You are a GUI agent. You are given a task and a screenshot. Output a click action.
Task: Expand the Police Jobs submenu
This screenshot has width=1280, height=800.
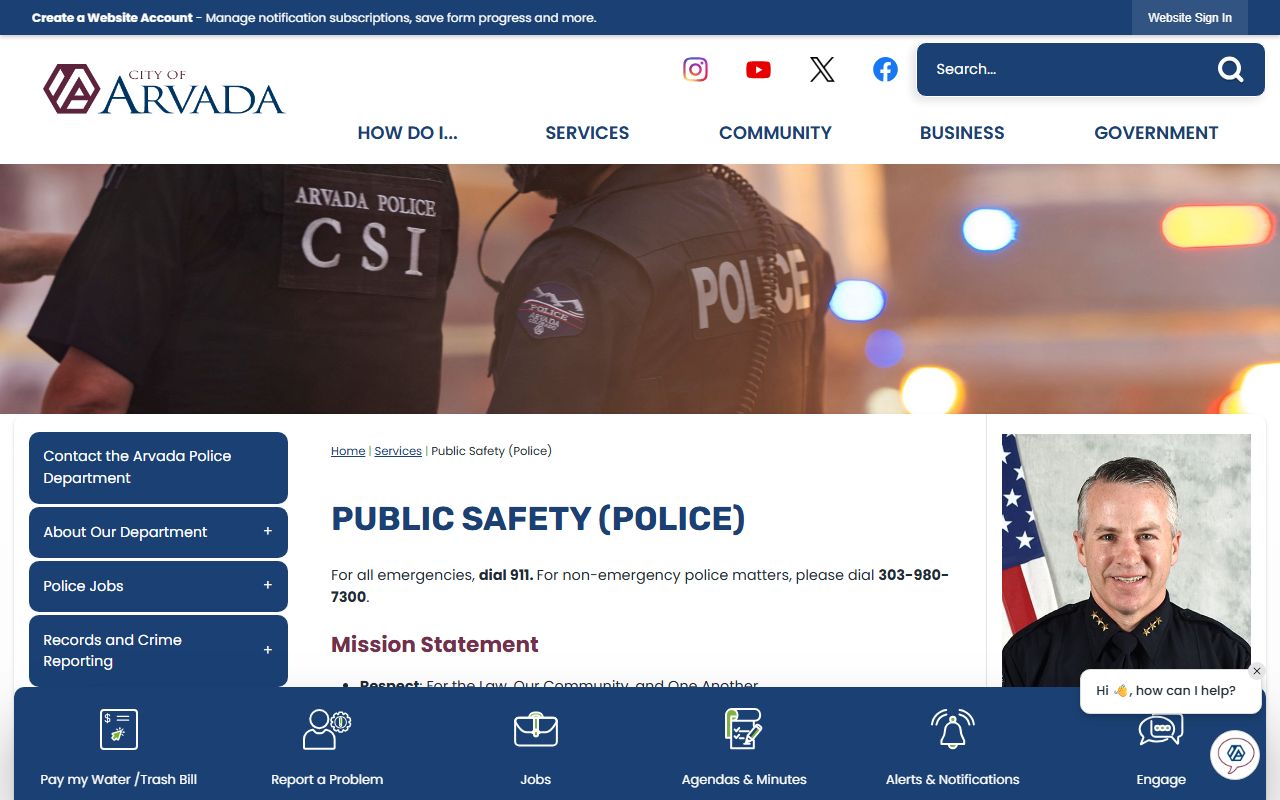pyautogui.click(x=267, y=586)
